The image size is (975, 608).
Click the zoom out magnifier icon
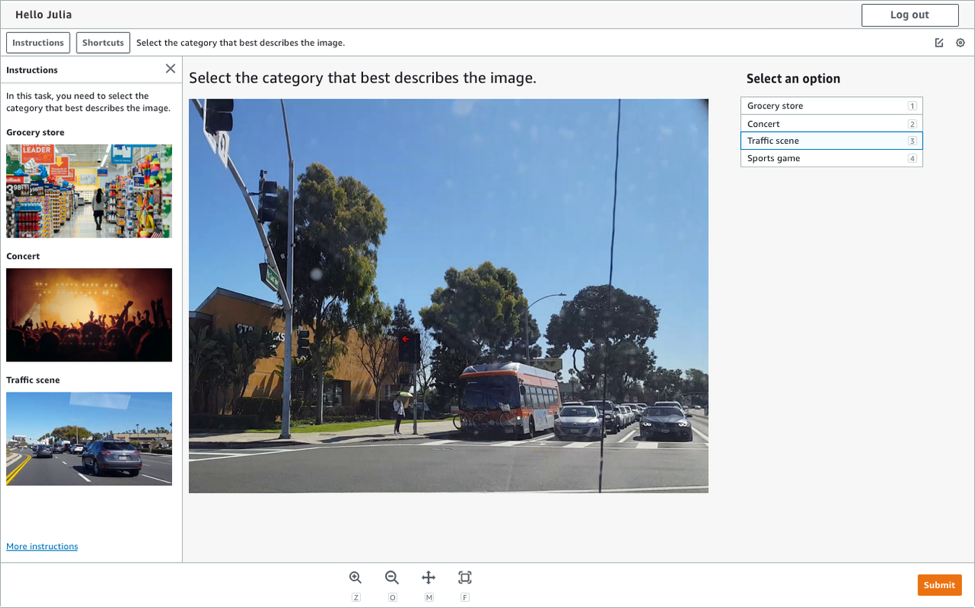coord(392,578)
